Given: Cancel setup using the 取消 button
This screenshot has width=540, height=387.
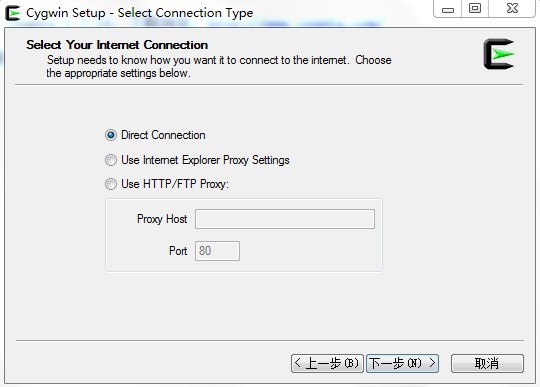Looking at the screenshot, I should [487, 363].
